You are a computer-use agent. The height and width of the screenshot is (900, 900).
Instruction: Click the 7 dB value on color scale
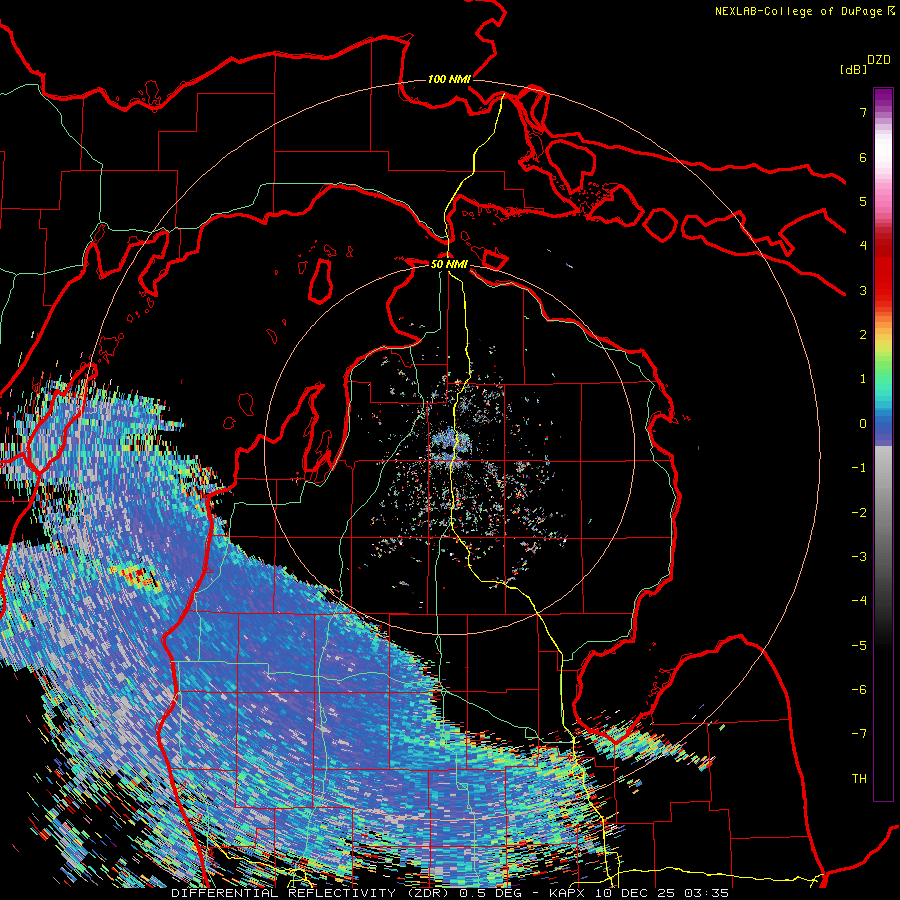click(x=863, y=113)
